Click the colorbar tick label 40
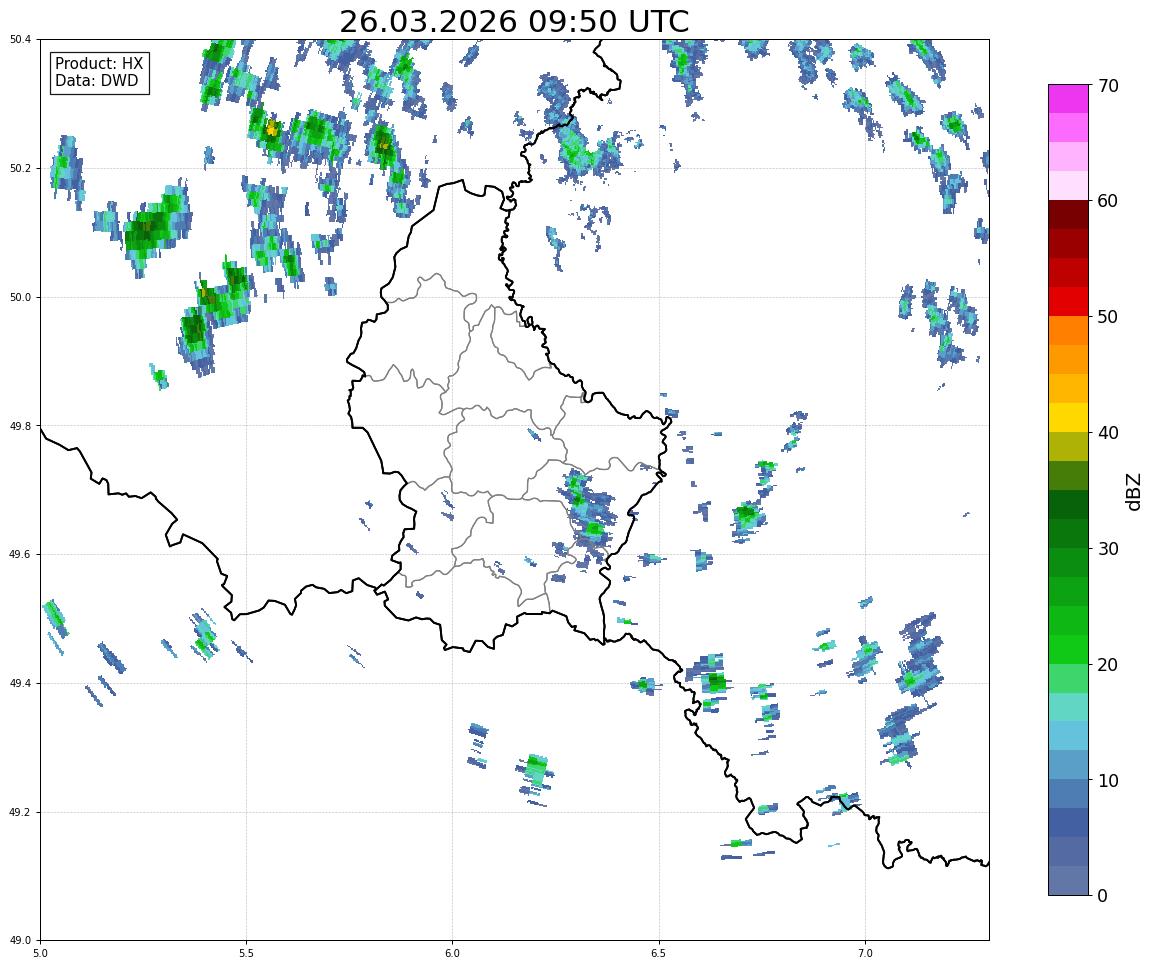Viewport: 1152px width, 968px height. [1108, 433]
